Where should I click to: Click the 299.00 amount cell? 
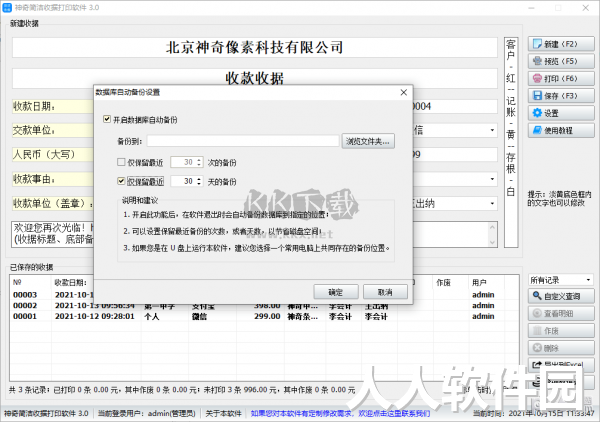[267, 316]
